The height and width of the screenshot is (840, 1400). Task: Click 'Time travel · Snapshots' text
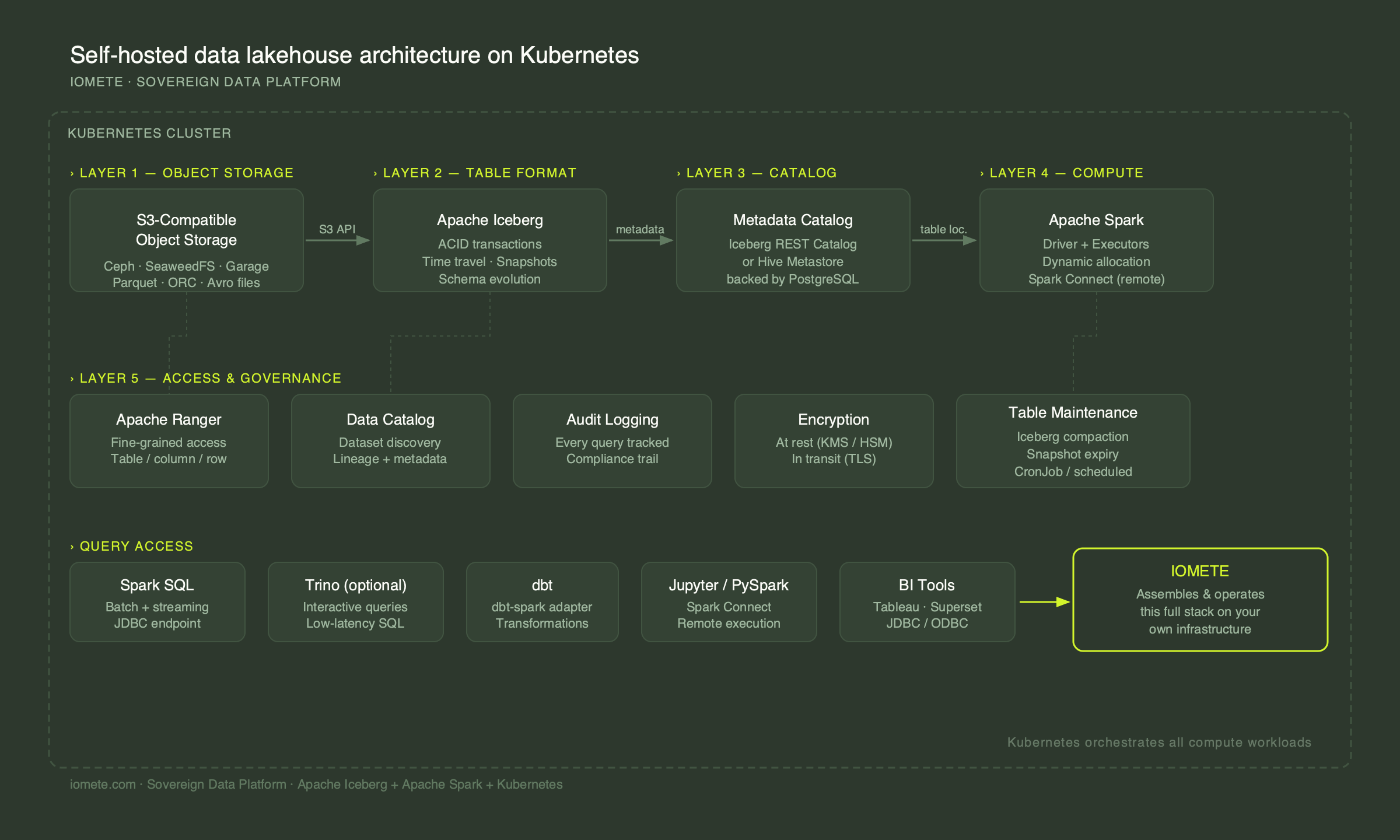click(x=489, y=261)
